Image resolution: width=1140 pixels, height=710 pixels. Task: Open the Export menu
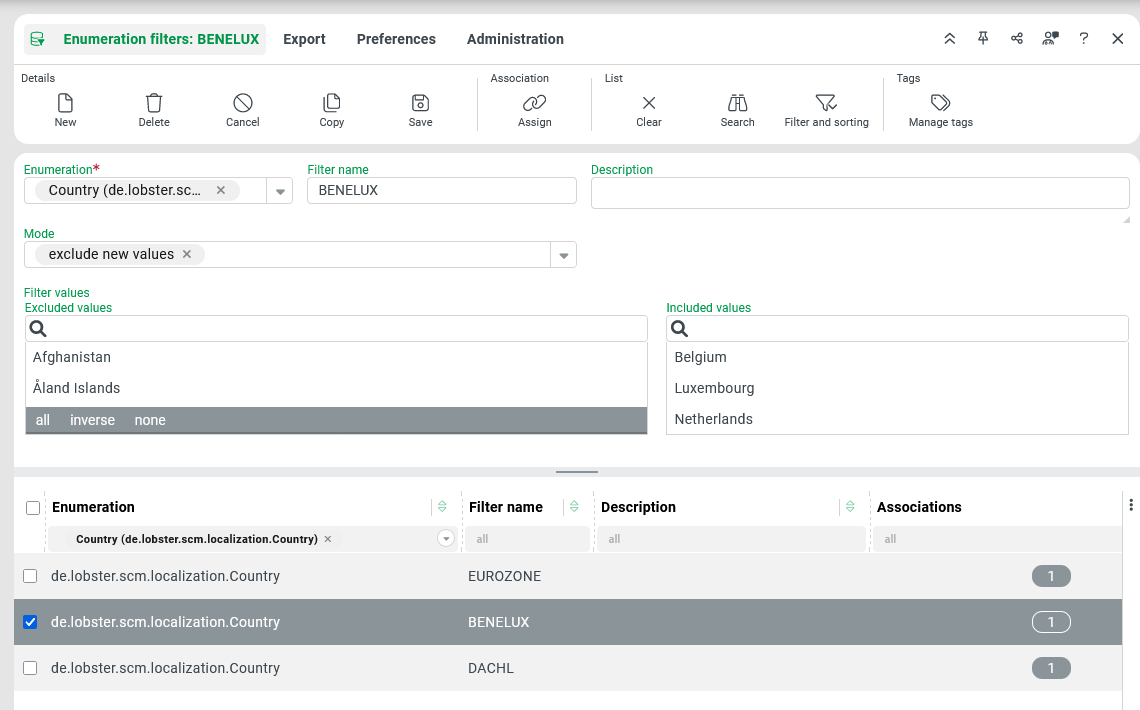point(304,39)
